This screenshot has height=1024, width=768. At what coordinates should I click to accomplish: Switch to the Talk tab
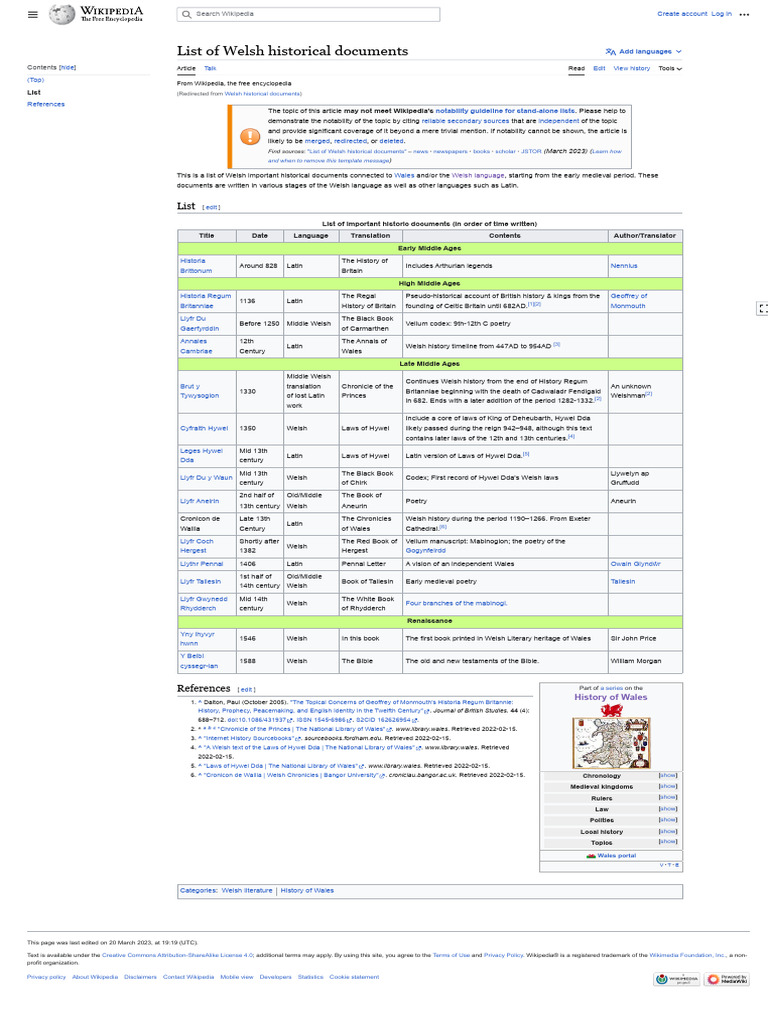[210, 69]
